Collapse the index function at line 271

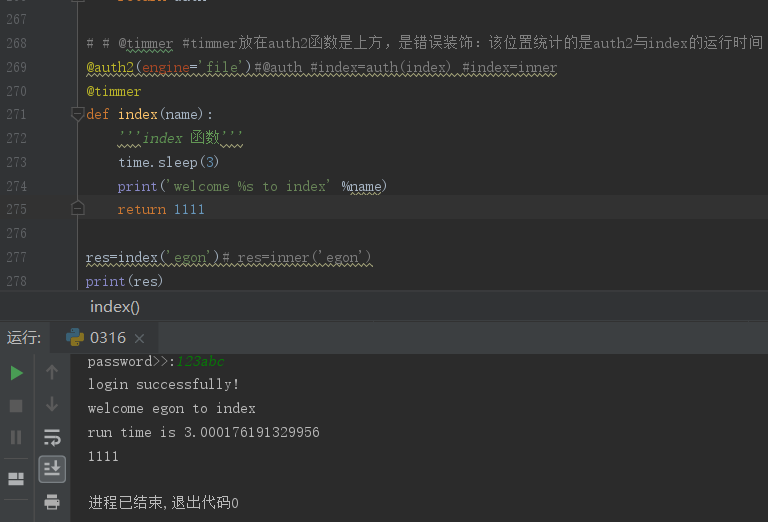(77, 114)
